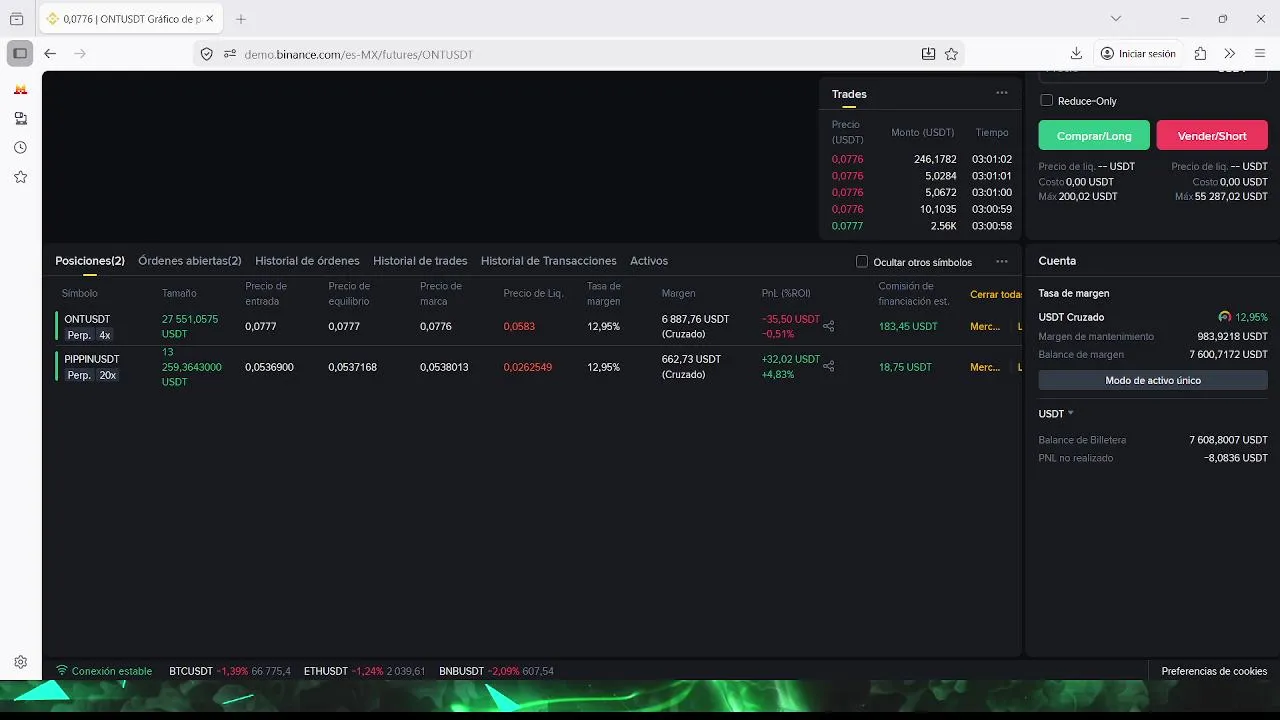Viewport: 1280px width, 720px height.
Task: Click trade row at 03:00:58
Action: tap(922, 226)
